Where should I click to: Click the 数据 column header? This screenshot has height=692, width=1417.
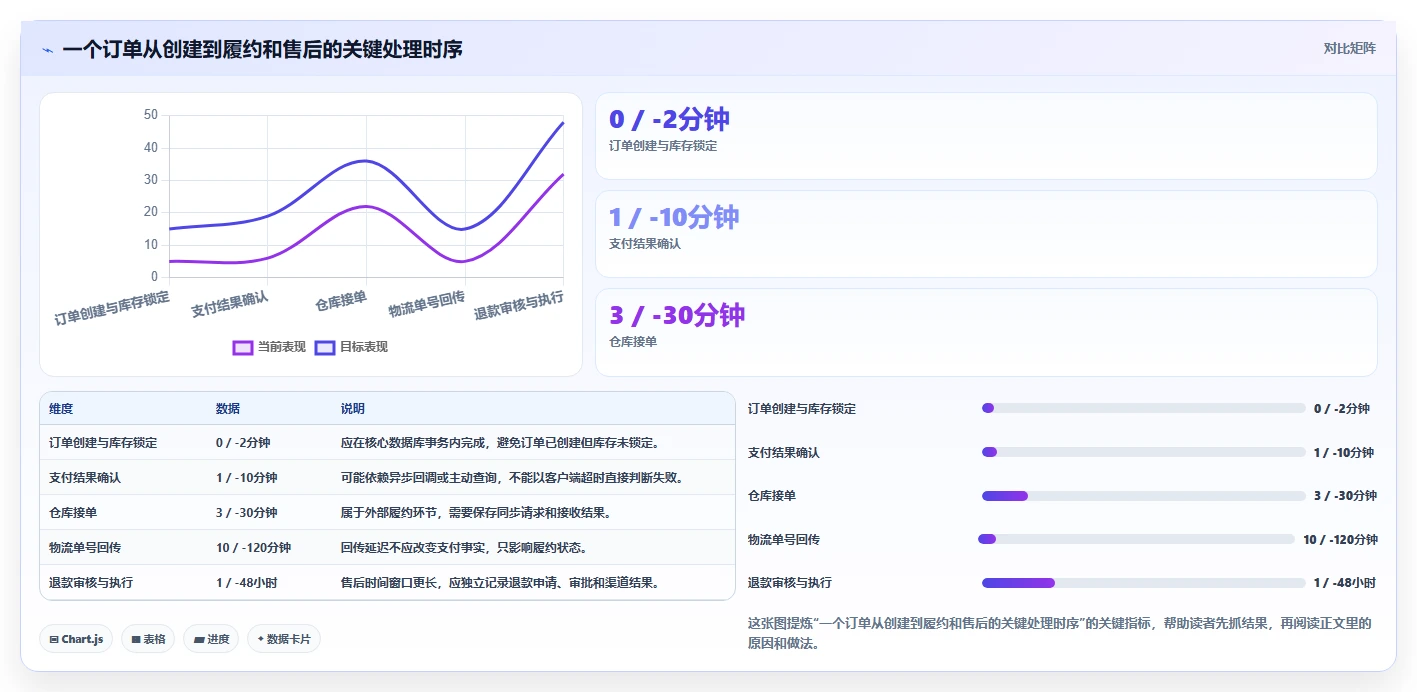(x=228, y=409)
